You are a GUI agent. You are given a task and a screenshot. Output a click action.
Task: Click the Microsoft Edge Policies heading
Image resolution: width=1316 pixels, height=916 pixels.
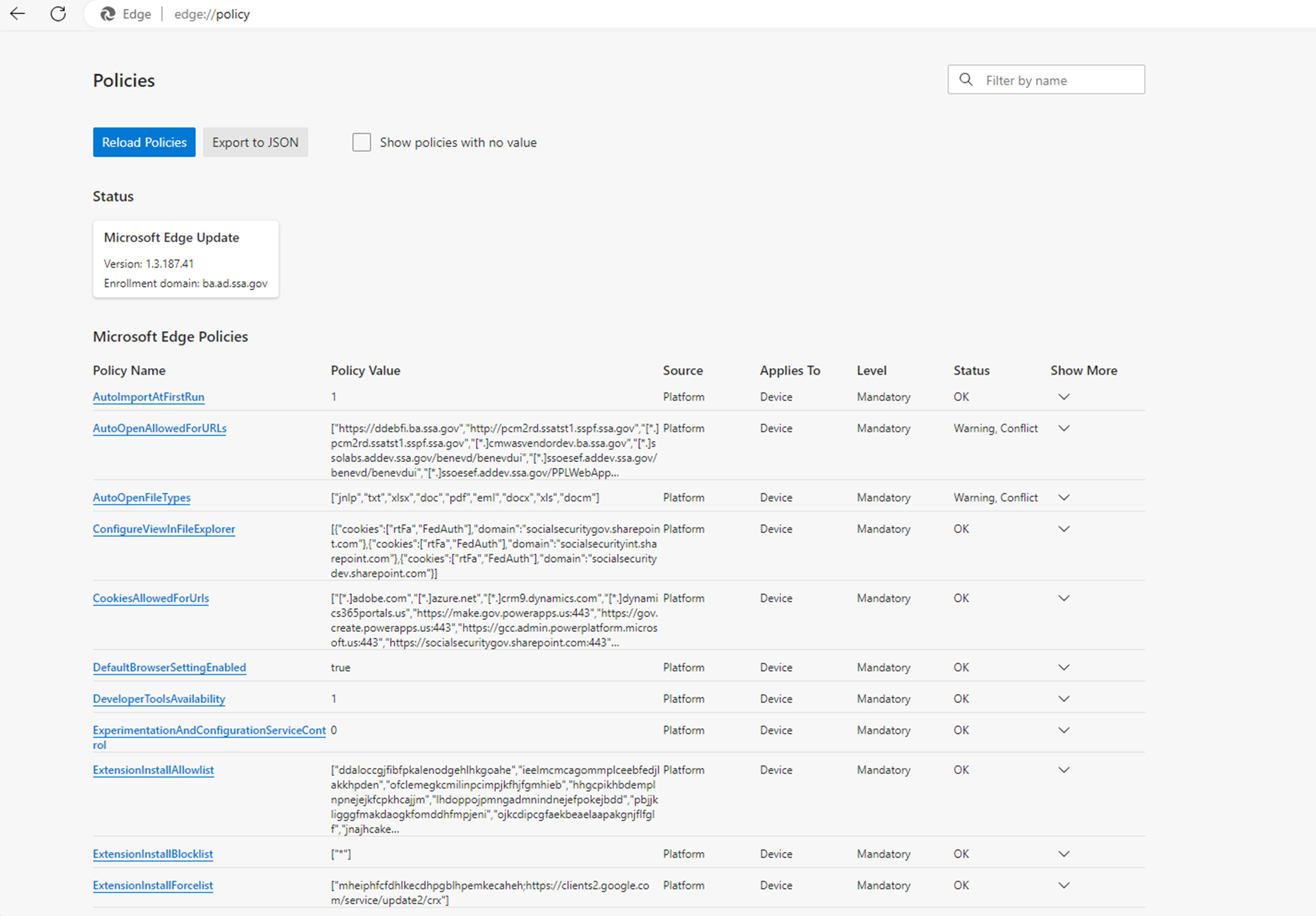click(170, 336)
